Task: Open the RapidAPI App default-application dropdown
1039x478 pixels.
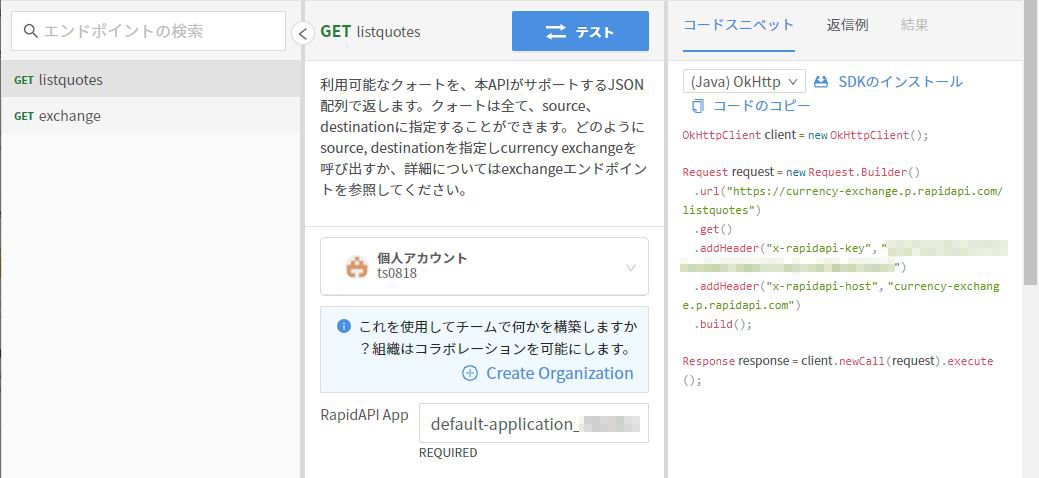Action: pos(533,423)
